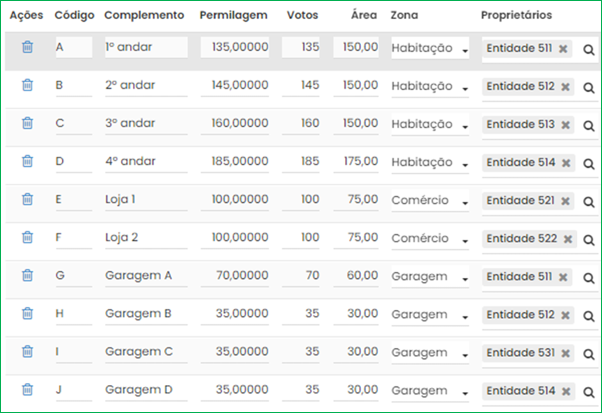Image resolution: width=602 pixels, height=413 pixels.
Task: Search owners for the 3º andar row
Action: (589, 126)
